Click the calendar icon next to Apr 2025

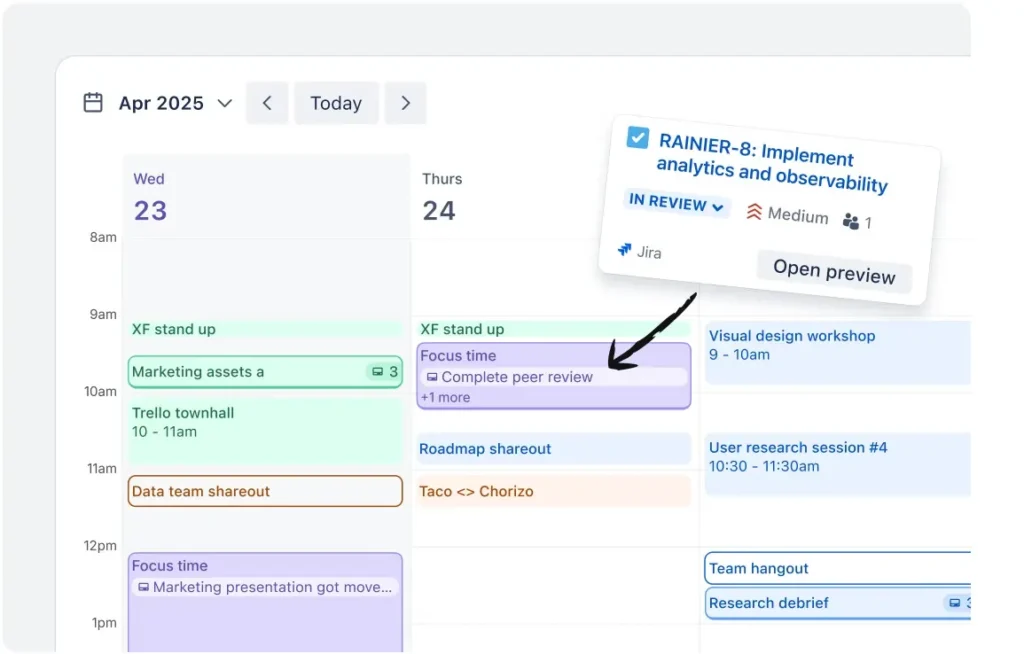93,102
